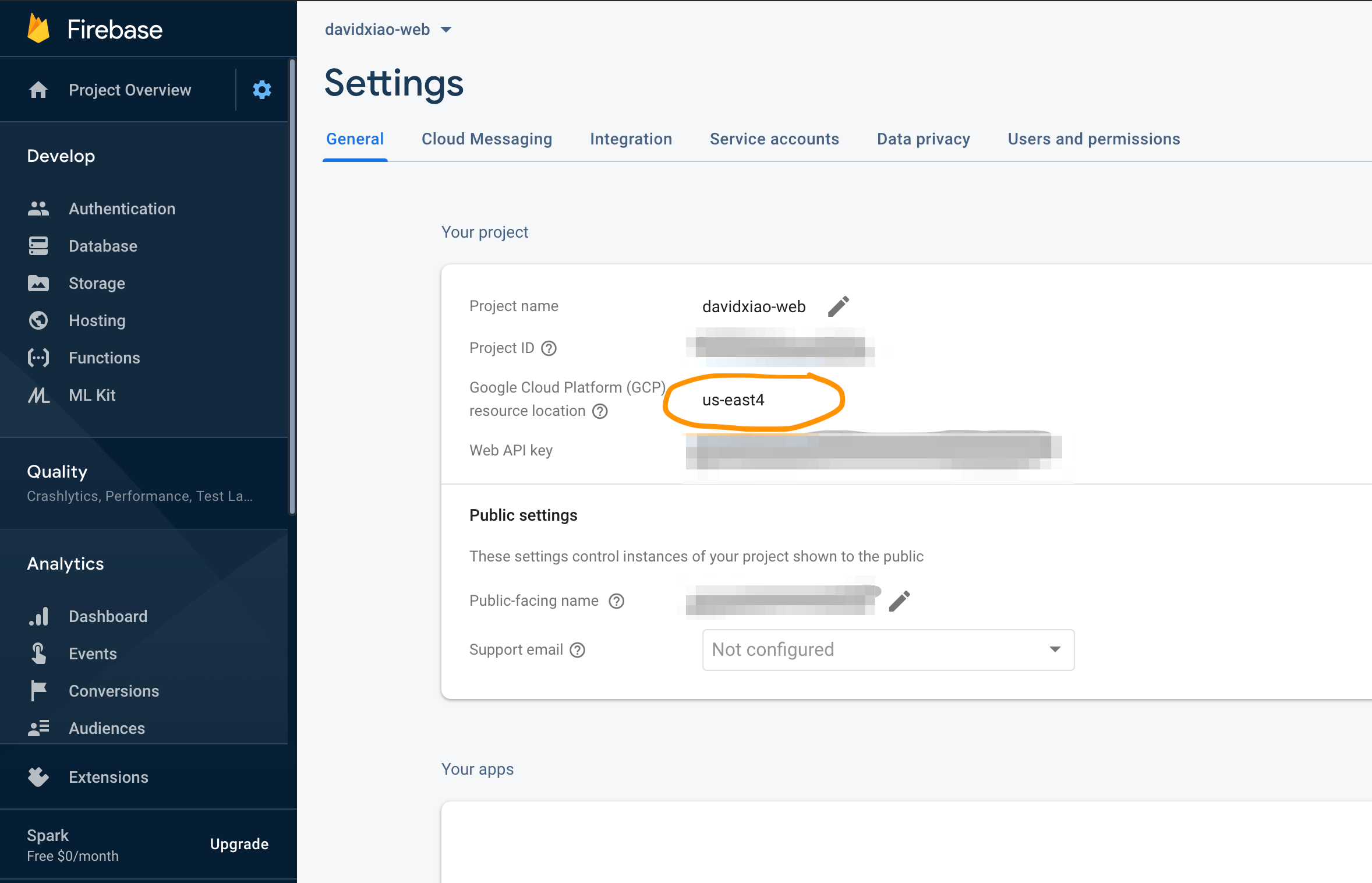Click the Extensions puzzle icon
Image resolution: width=1372 pixels, height=883 pixels.
(38, 777)
